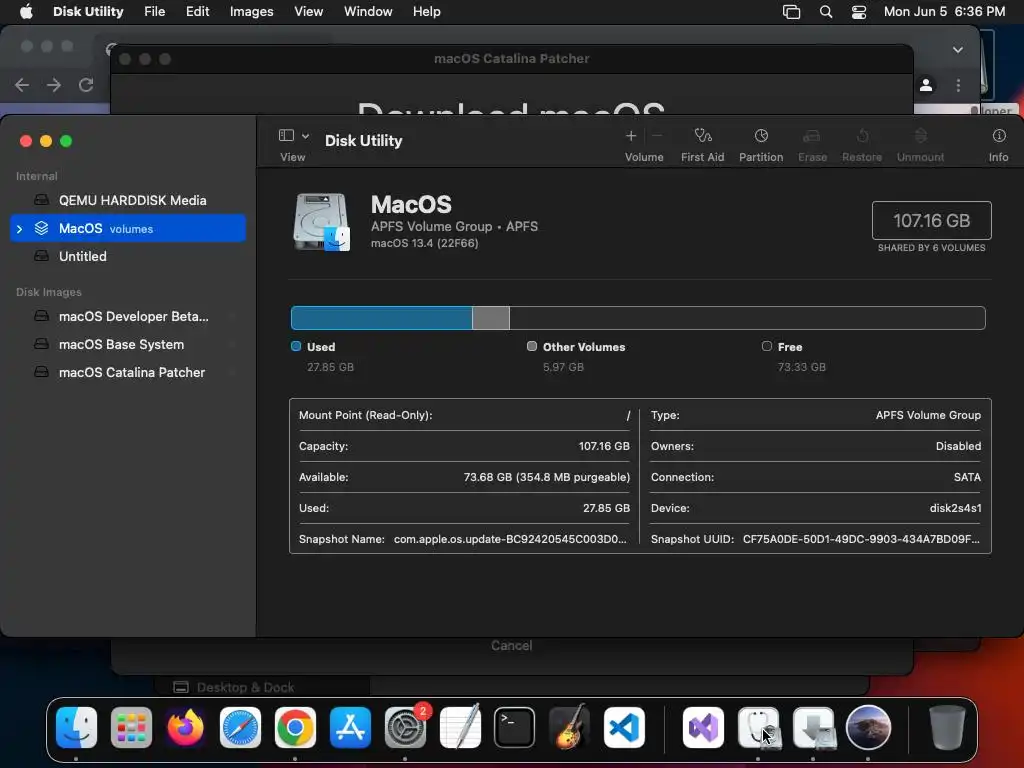The width and height of the screenshot is (1024, 768).
Task: Open TextEdit from the Dock
Action: [x=460, y=727]
